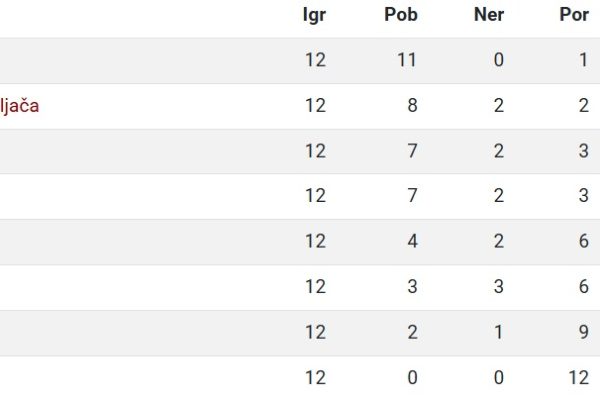Screen dimensions: 600x400
Task: Select the Por value 9 cell
Action: point(584,332)
